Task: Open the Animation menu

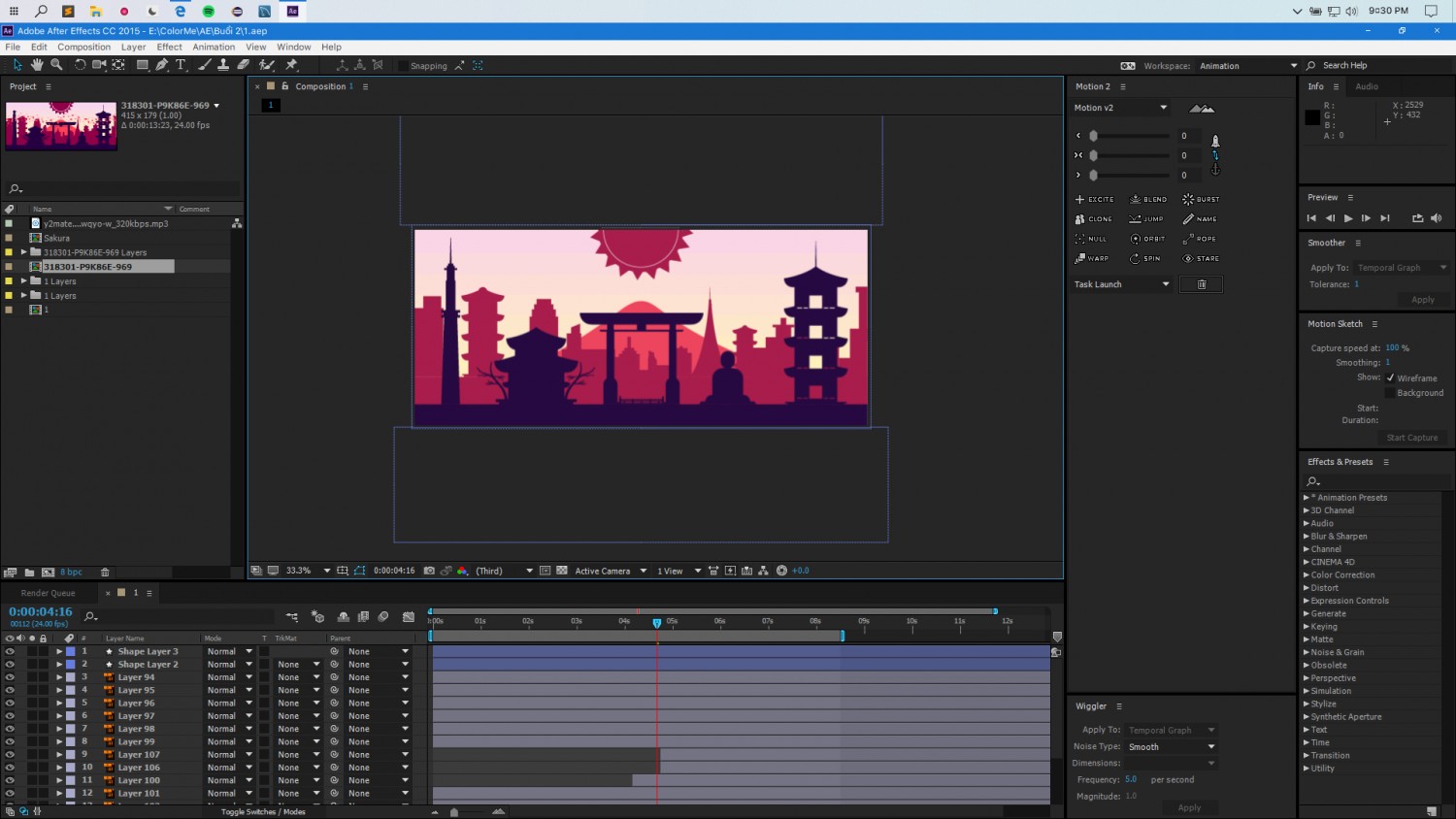Action: pyautogui.click(x=214, y=47)
